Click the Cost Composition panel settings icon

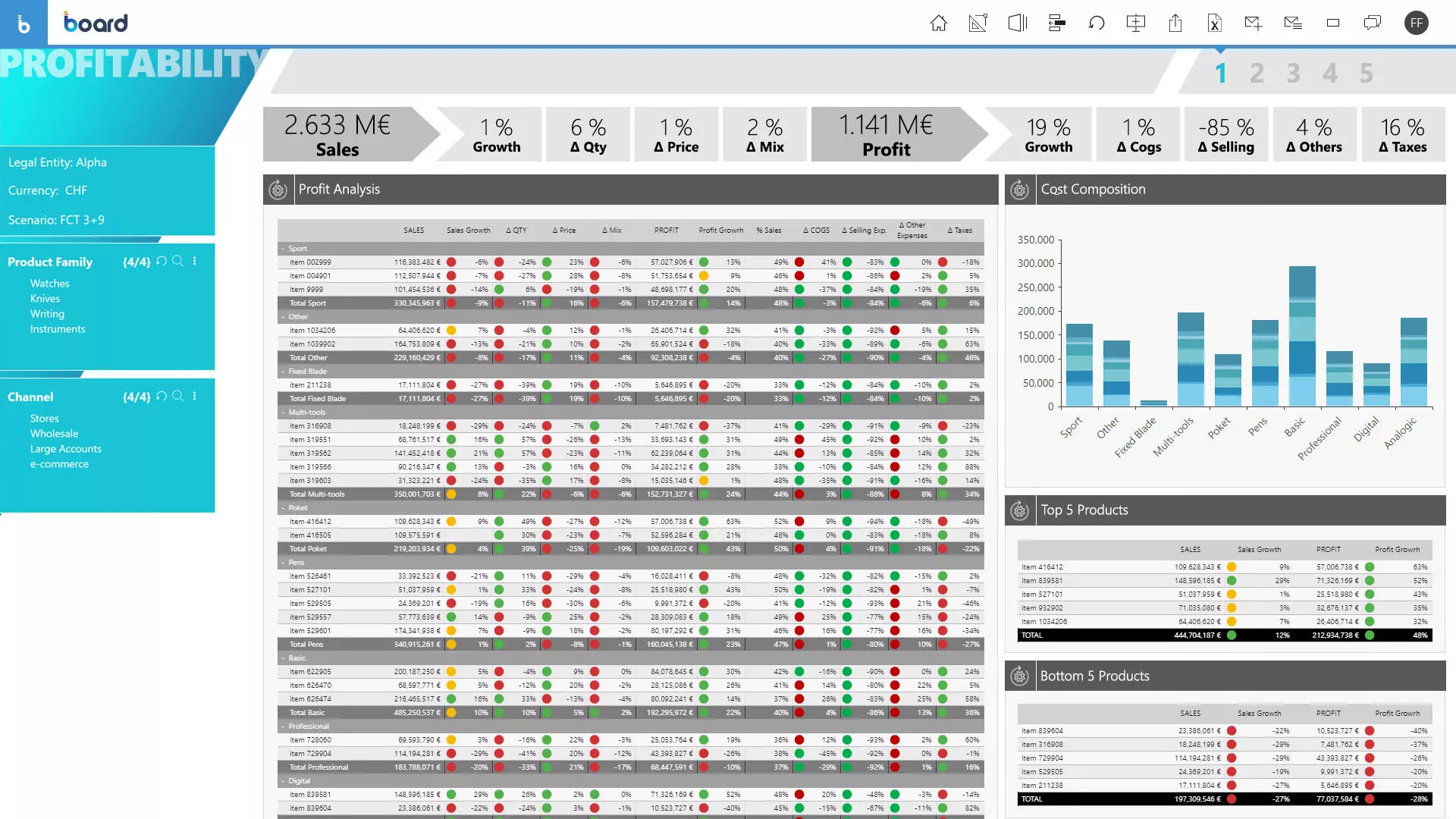pyautogui.click(x=1019, y=190)
